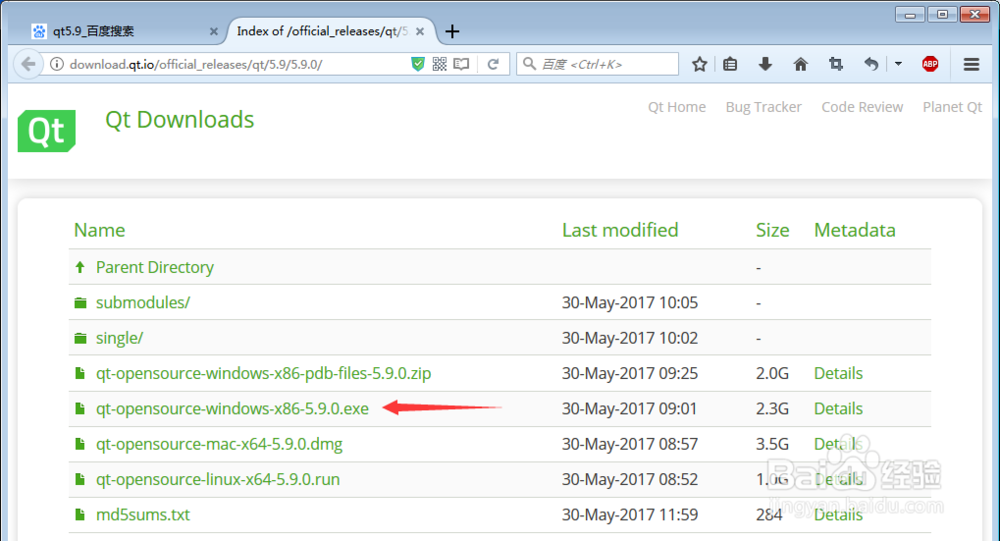Click the 30-May-2017 11:59 date cell
Screen dimensions: 1000x541
629,514
